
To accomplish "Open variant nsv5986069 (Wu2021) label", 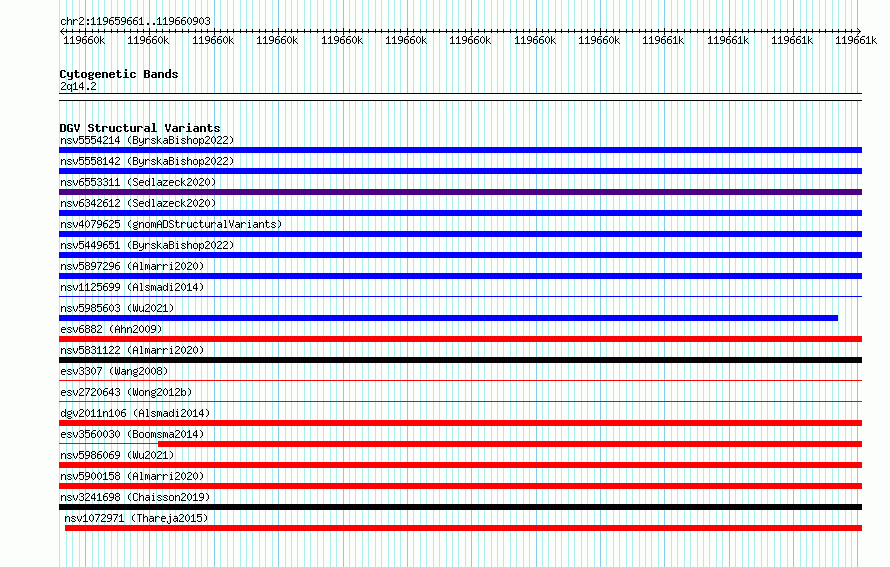I will point(117,455).
